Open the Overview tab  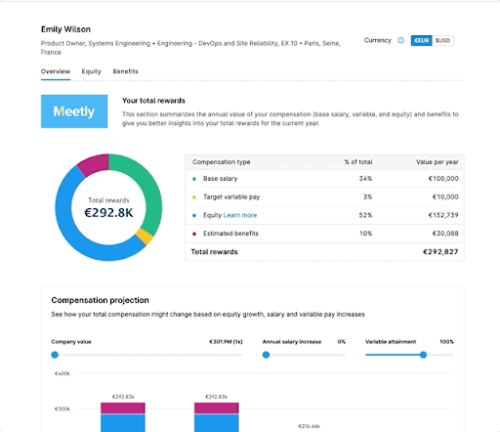(55, 71)
